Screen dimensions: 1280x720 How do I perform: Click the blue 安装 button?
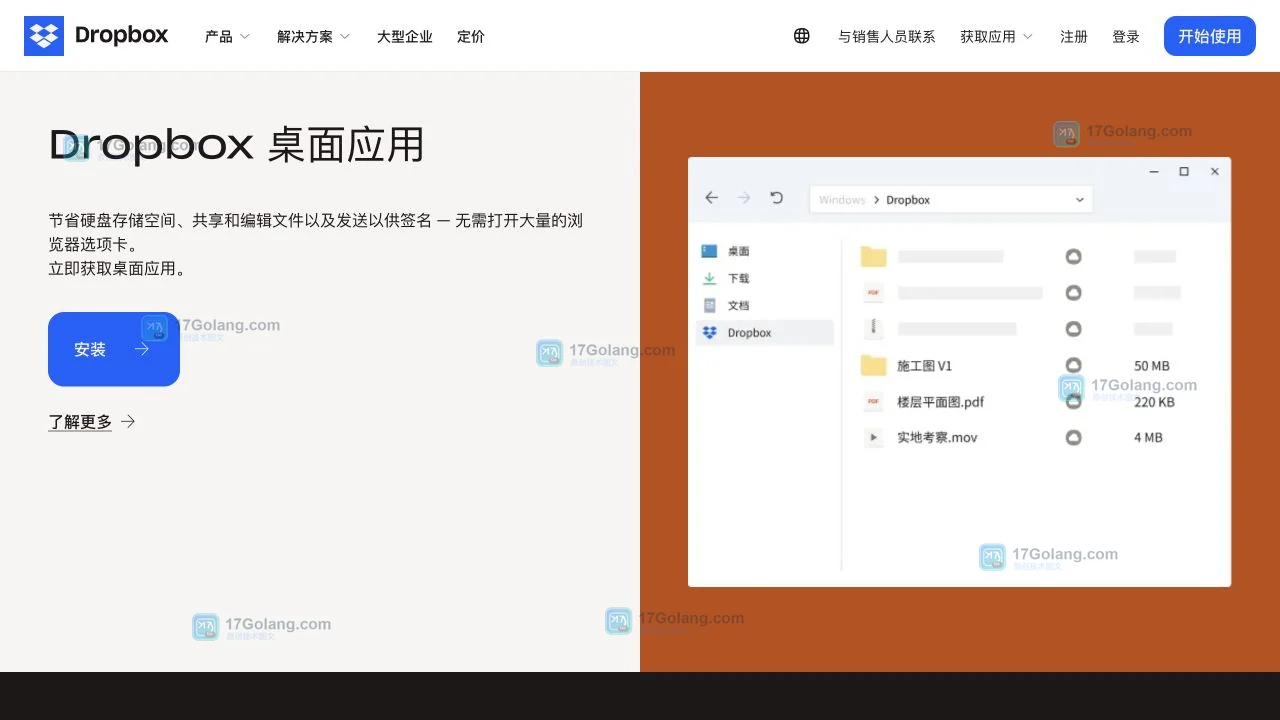[x=114, y=349]
